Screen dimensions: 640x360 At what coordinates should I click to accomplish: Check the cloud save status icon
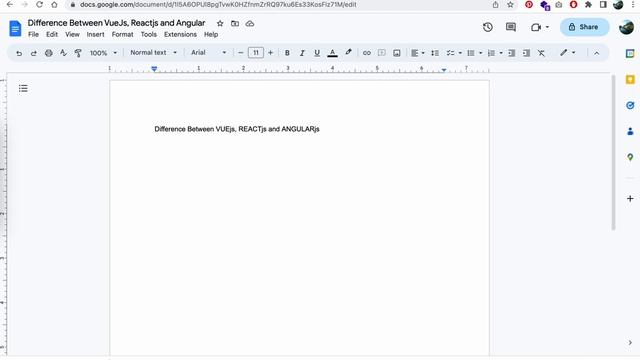250,24
